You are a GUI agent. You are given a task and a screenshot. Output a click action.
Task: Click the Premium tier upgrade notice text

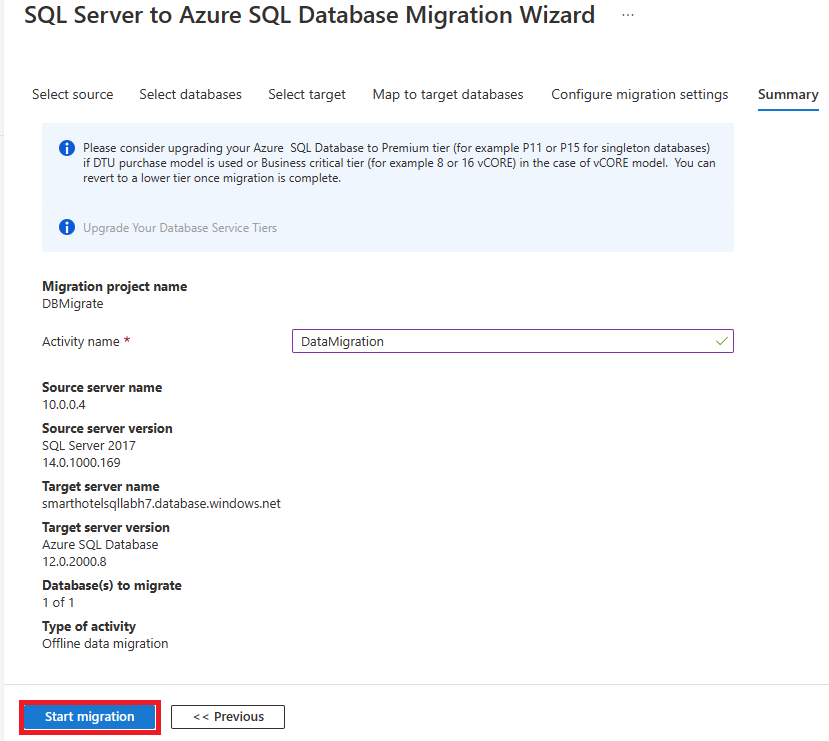pyautogui.click(x=399, y=163)
